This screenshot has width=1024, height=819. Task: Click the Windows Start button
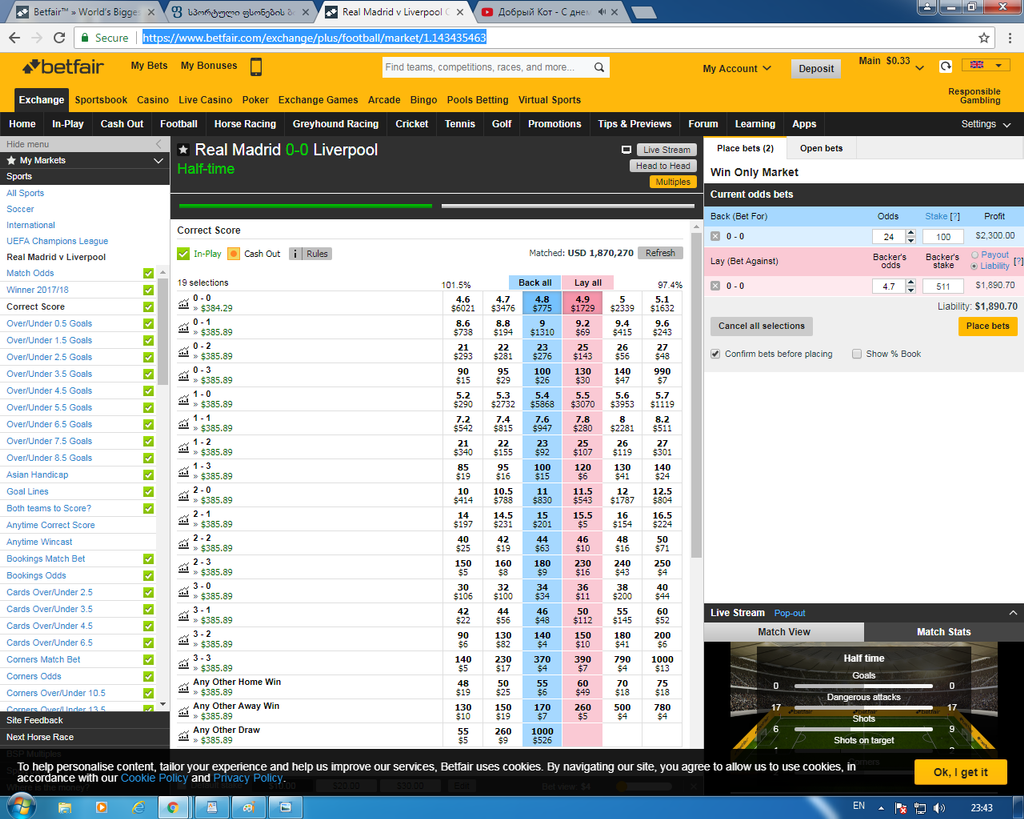pyautogui.click(x=20, y=808)
